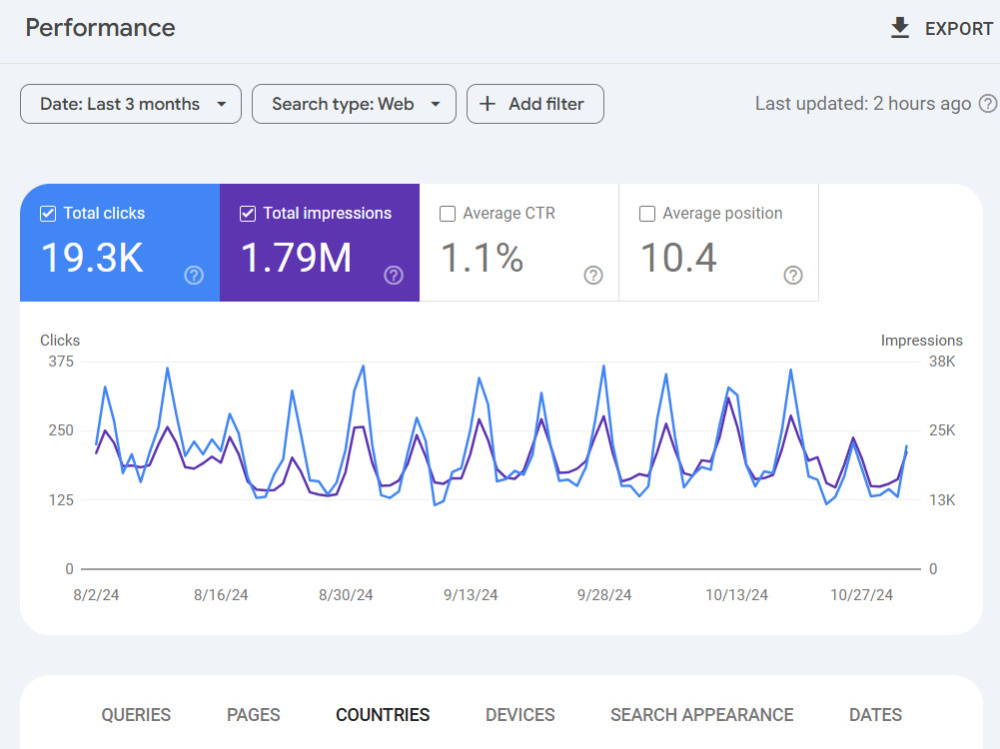Viewport: 1000px width, 749px height.
Task: Click the 13K impressions axis value
Action: pyautogui.click(x=942, y=500)
